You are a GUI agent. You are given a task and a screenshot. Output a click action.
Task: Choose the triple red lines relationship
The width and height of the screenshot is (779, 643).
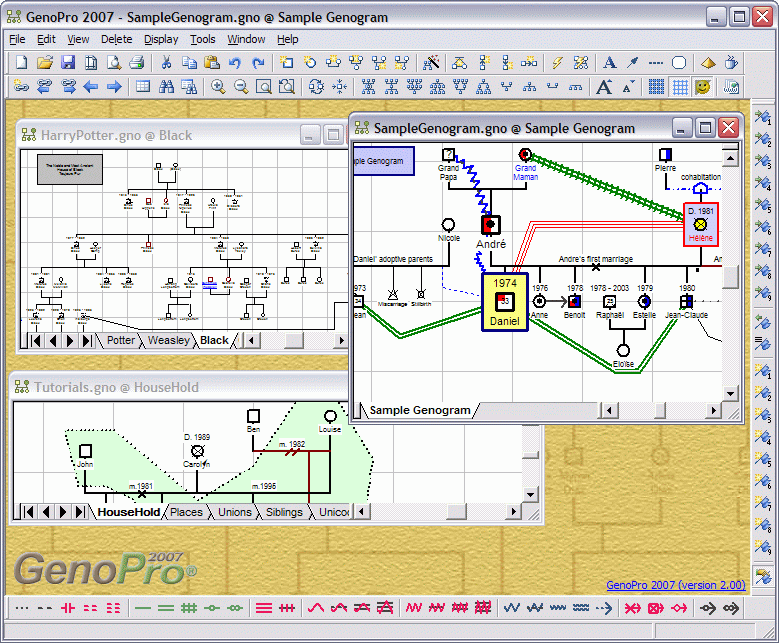coord(264,608)
